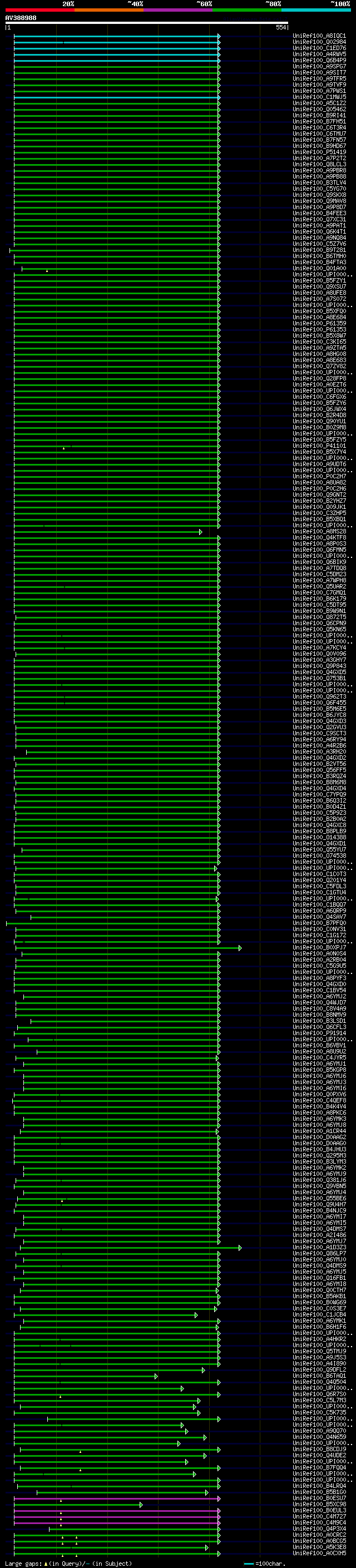
Task: Click the orange ~40% identity legend bar
Action: 109,10
